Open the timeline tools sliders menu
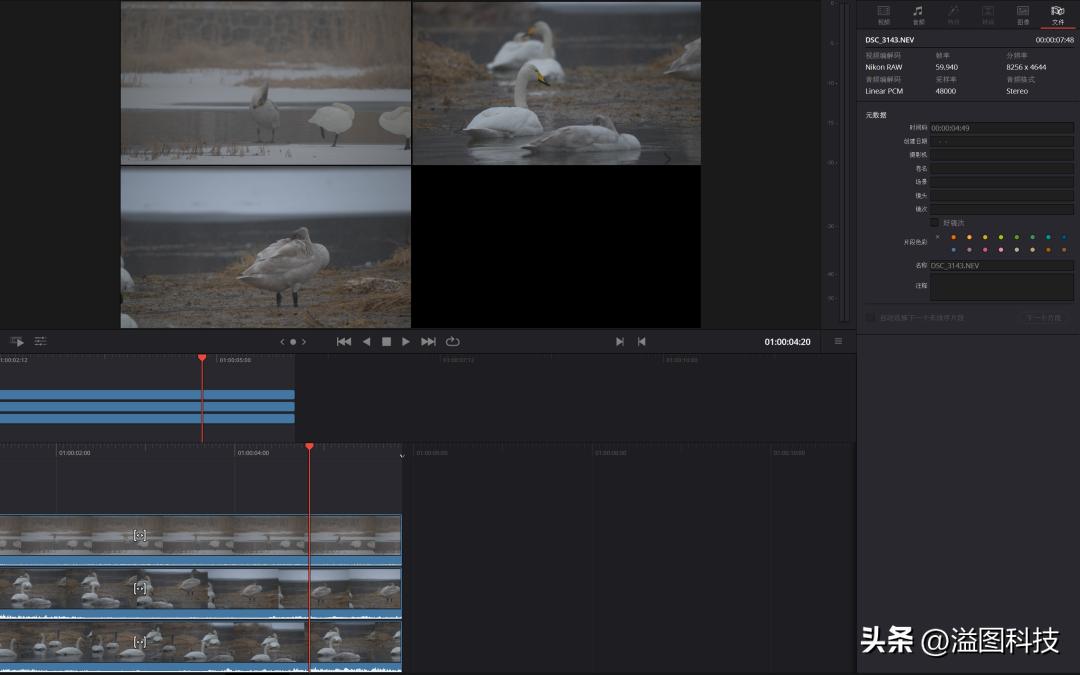 pyautogui.click(x=41, y=342)
